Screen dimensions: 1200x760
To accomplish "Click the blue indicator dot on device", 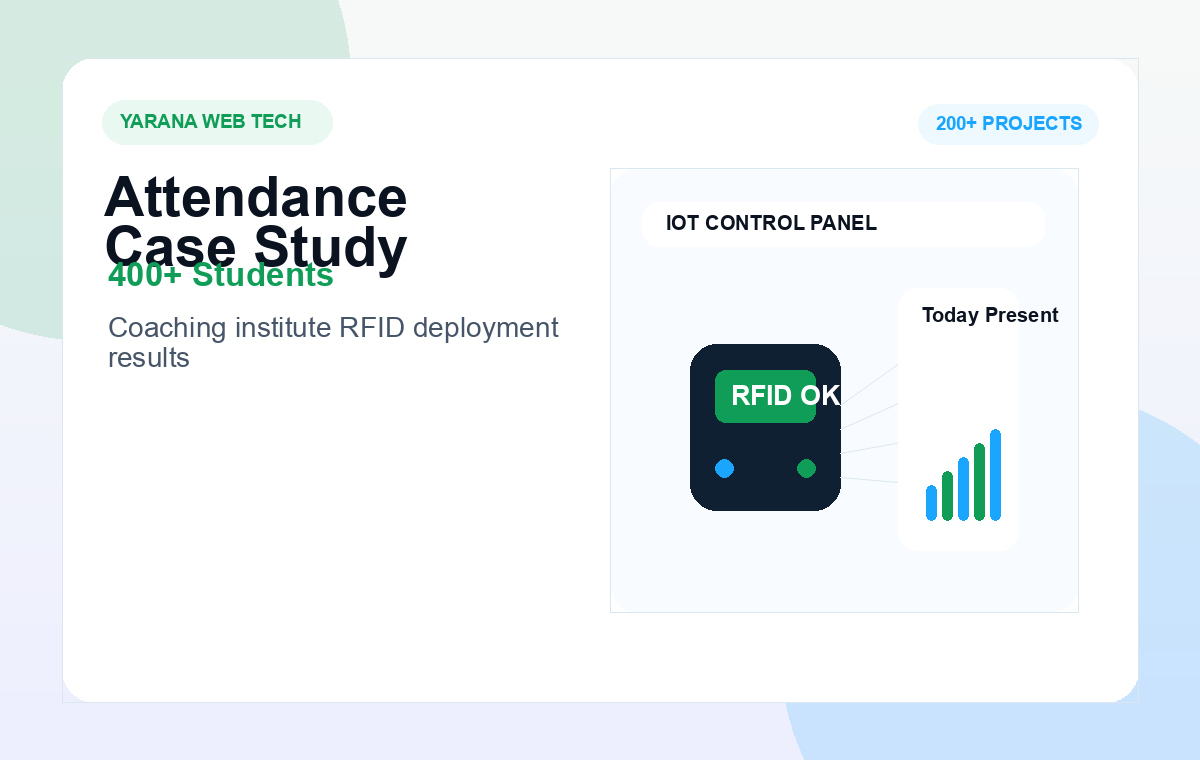I will [725, 468].
